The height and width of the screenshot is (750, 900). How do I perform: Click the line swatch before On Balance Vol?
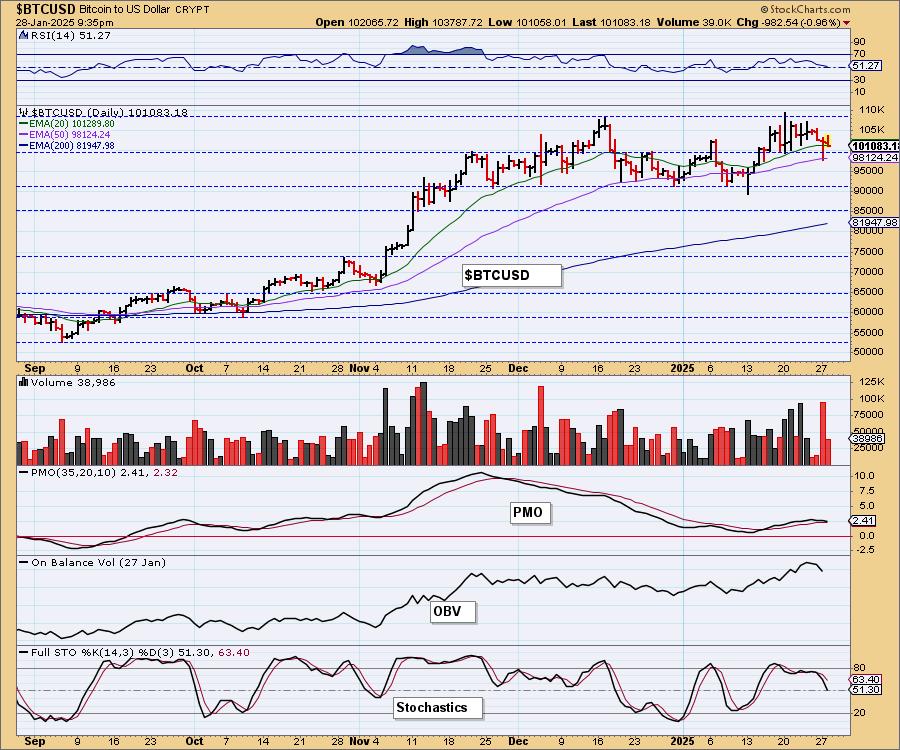pos(24,562)
